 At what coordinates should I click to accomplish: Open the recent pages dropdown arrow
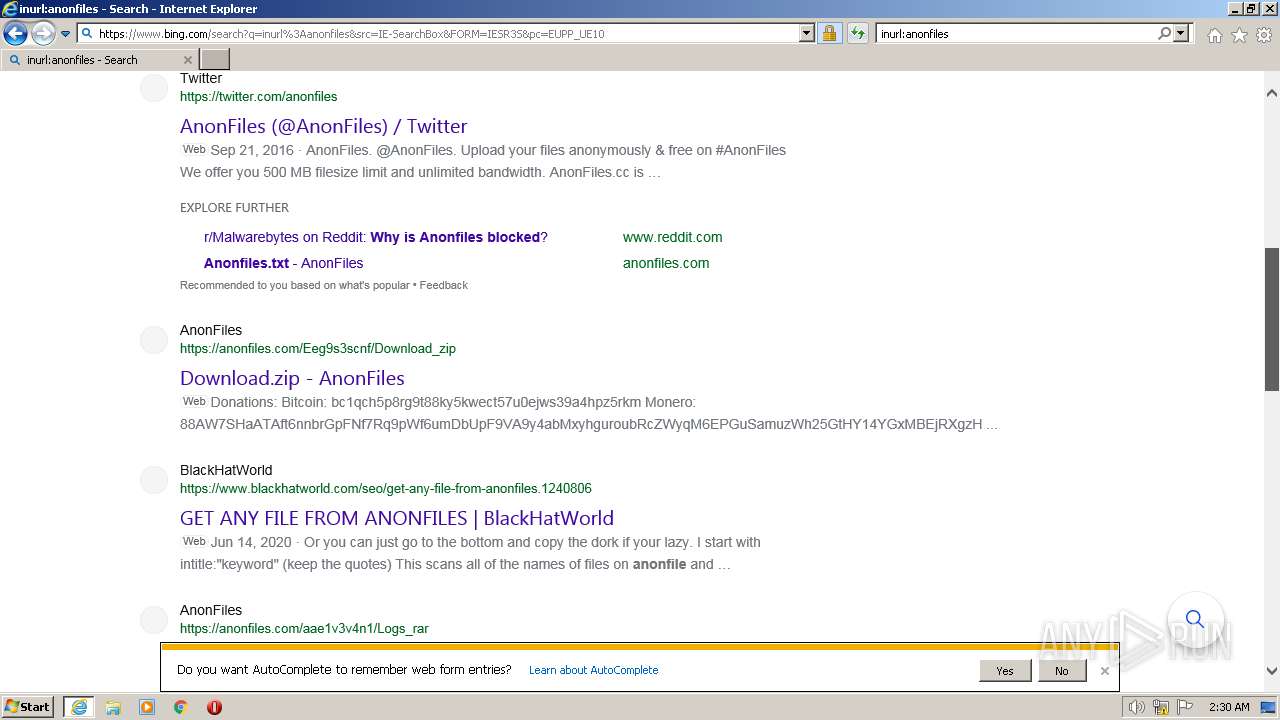point(65,34)
